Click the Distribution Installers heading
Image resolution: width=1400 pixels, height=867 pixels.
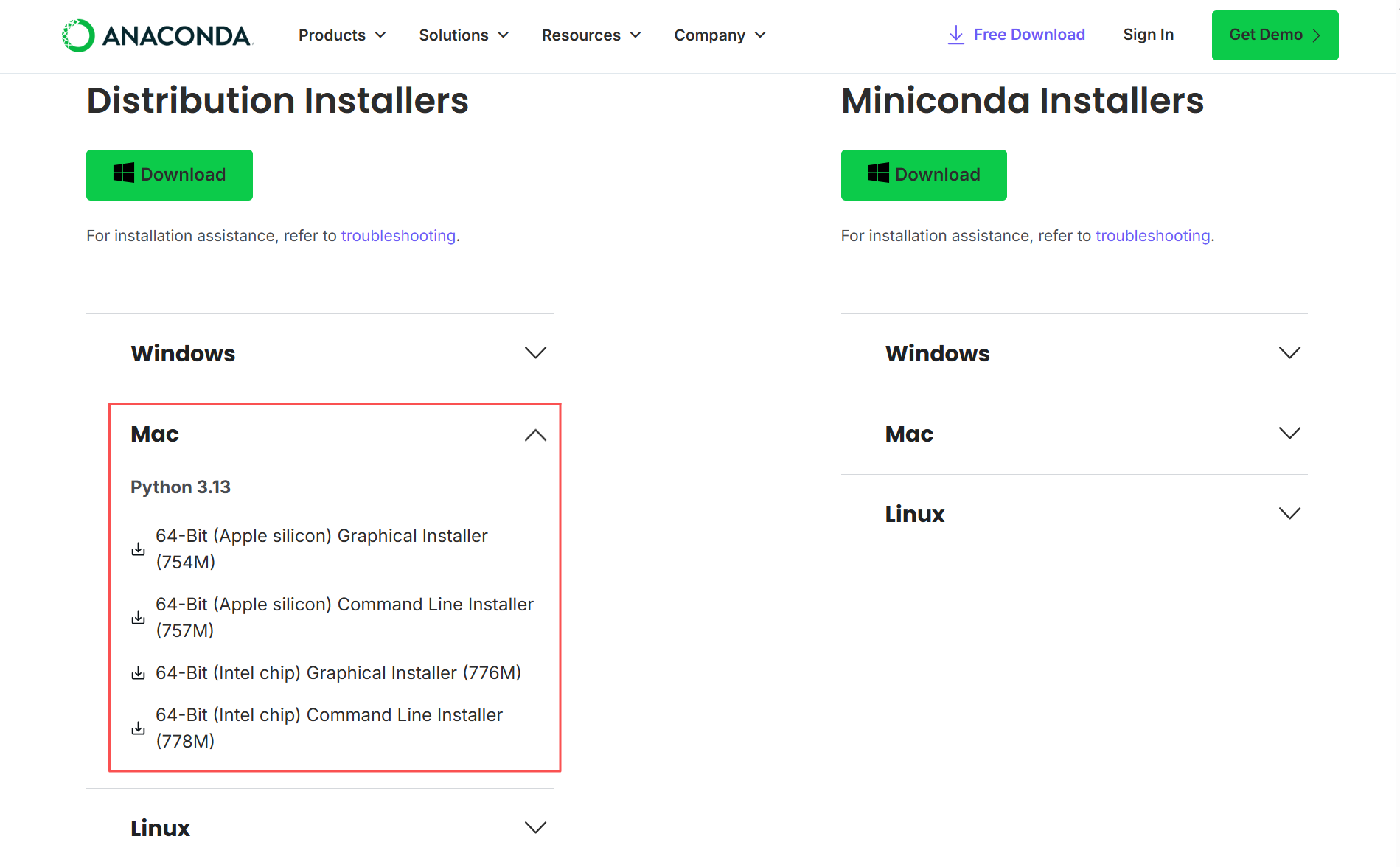pos(277,101)
